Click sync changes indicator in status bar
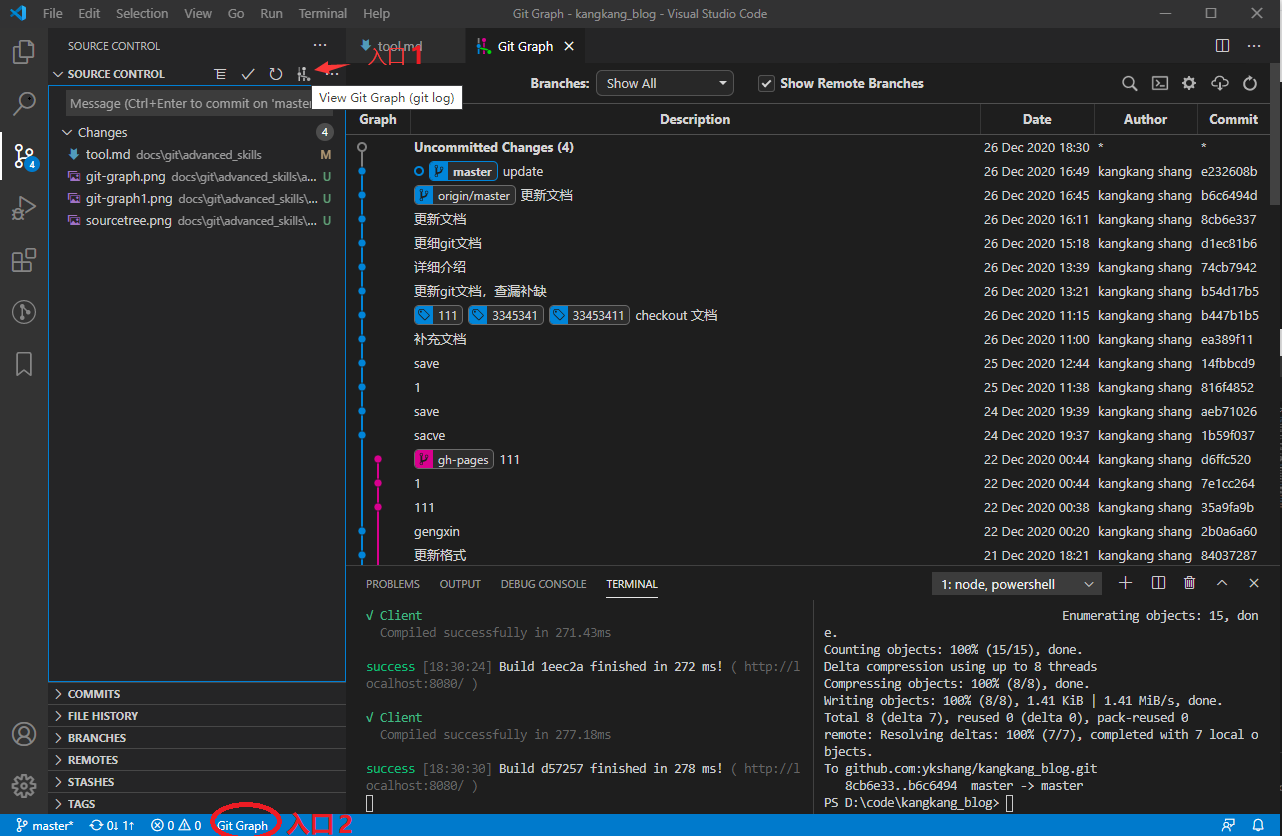Viewport: 1282px width, 836px height. pos(112,825)
